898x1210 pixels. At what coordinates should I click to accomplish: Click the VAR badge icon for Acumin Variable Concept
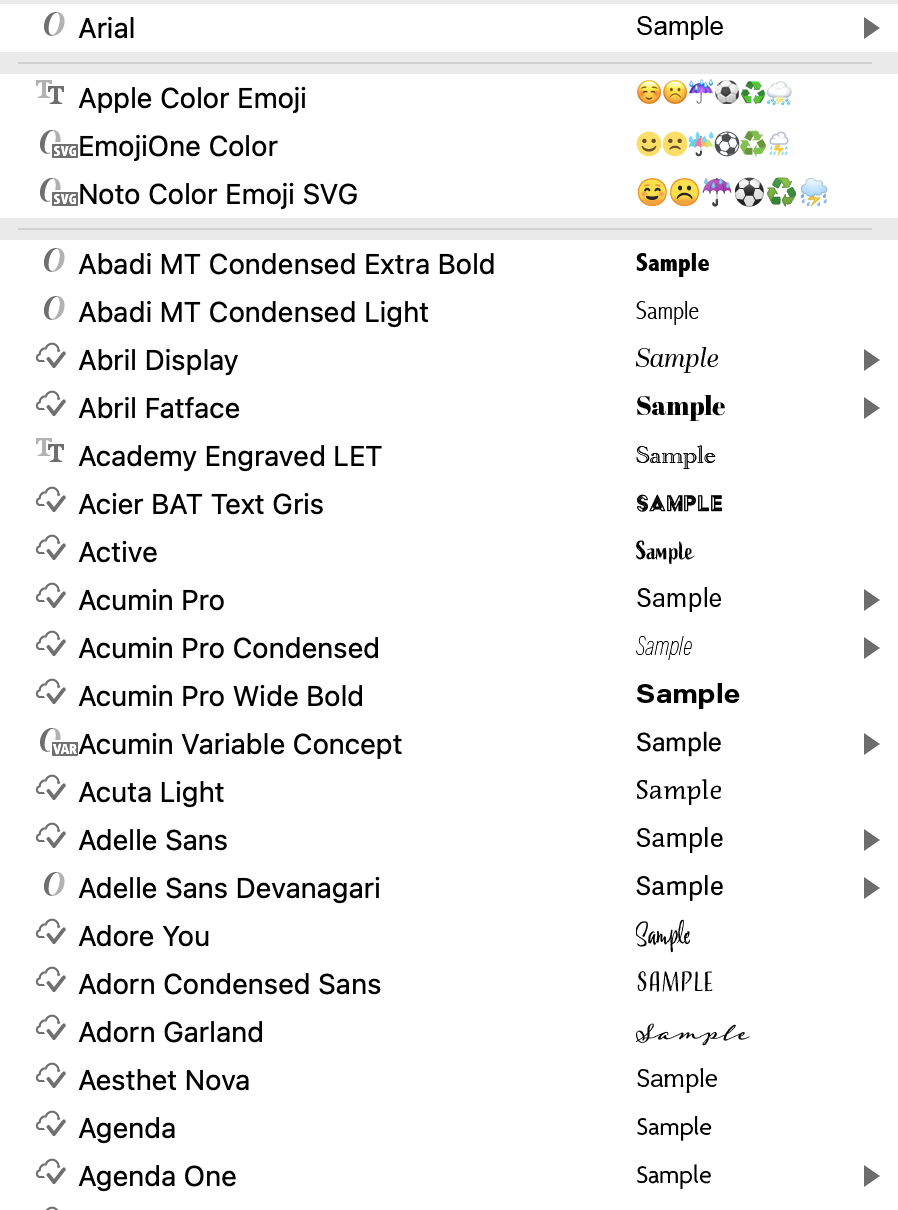[x=55, y=744]
